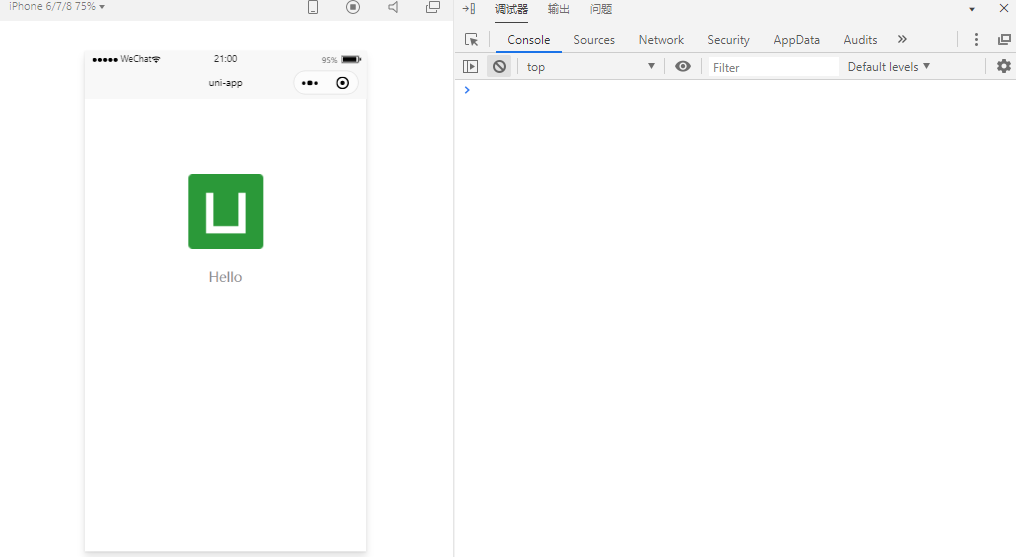Click the record circle icon in simulator toolbar
Viewport: 1016px width, 557px height.
[353, 7]
